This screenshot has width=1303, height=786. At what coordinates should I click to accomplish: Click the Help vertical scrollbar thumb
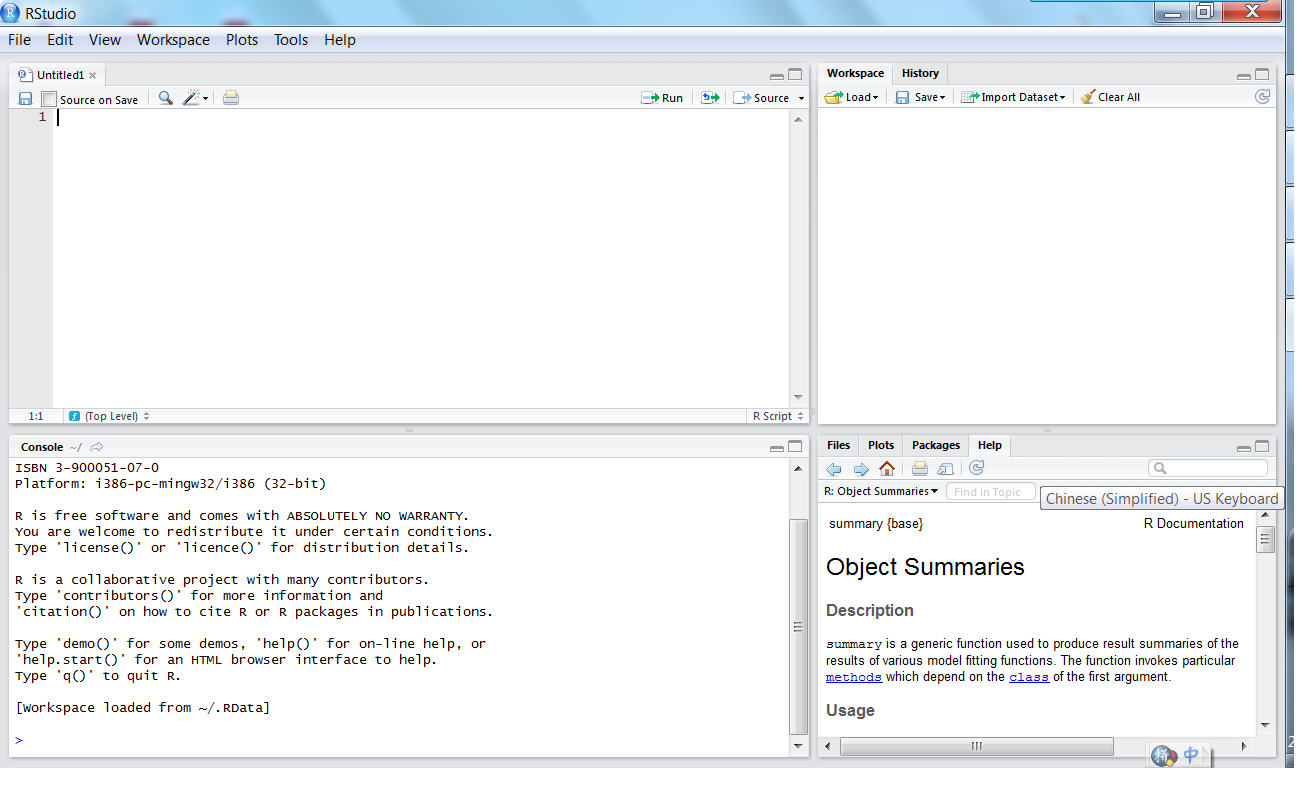[x=1265, y=538]
